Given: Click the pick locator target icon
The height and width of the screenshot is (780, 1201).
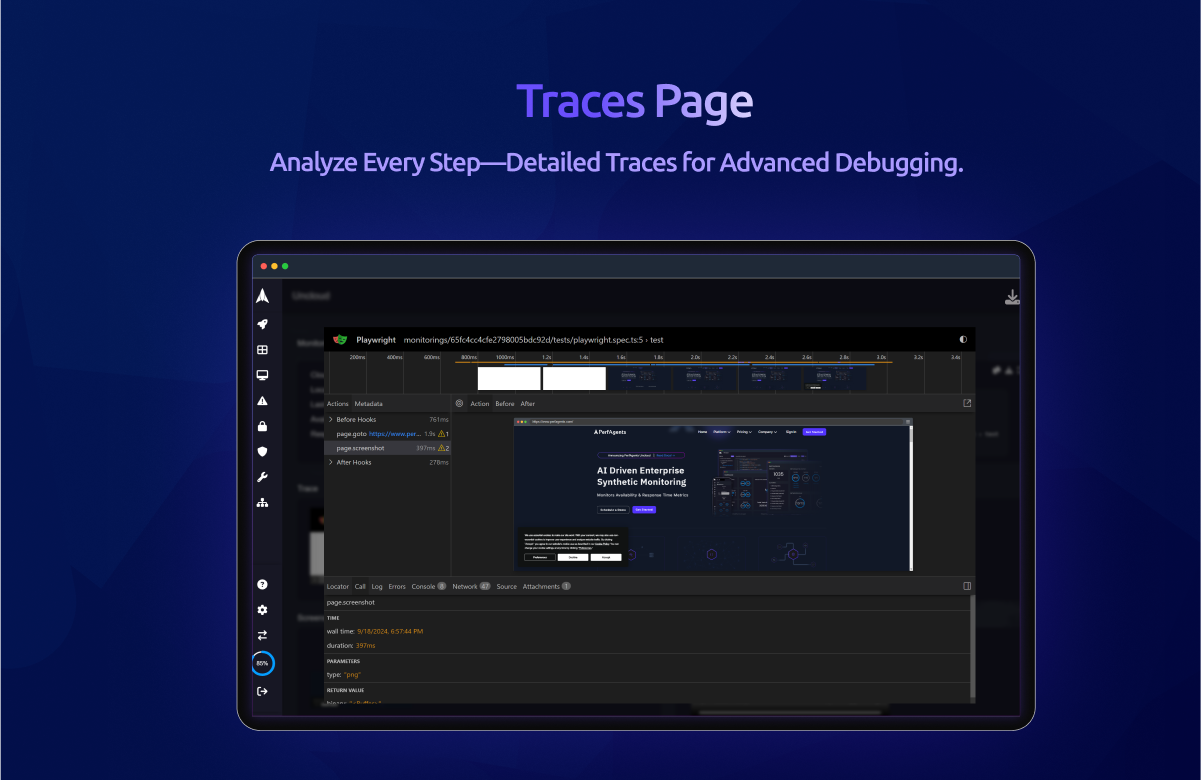Looking at the screenshot, I should (459, 403).
